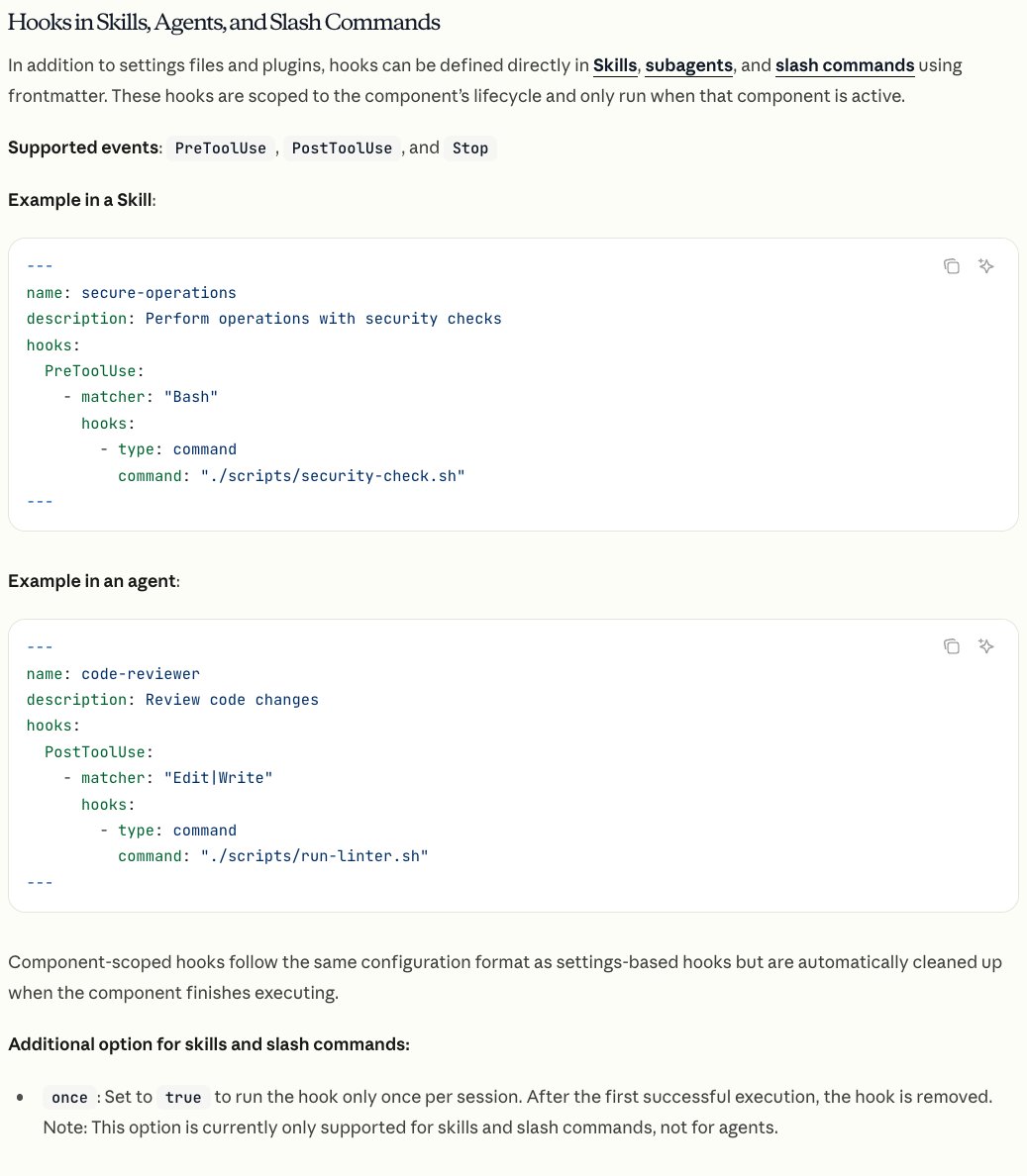Click the heading Hooks in Skills, Agents, and Slash Commands
1027x1176 pixels.
pyautogui.click(x=224, y=23)
